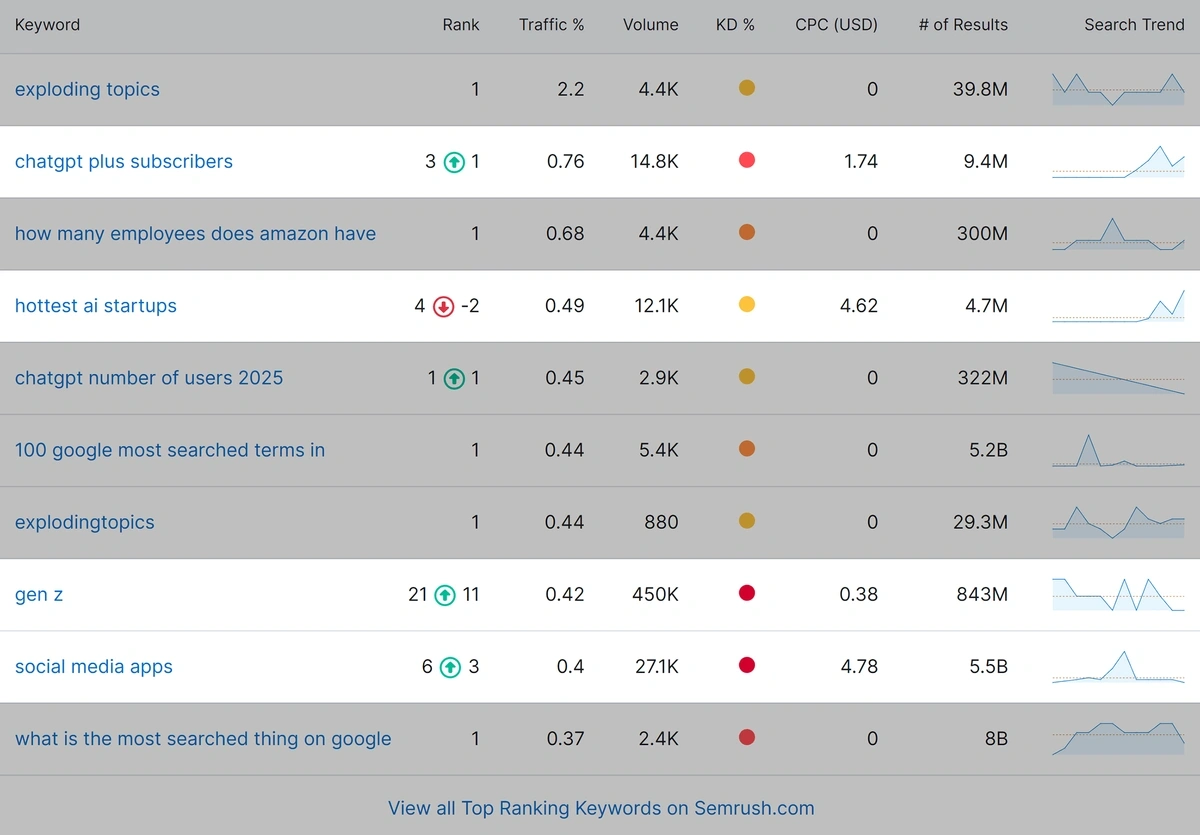Viewport: 1200px width, 835px height.
Task: Click red down-arrow icon for hottest ai startups
Action: tap(444, 306)
